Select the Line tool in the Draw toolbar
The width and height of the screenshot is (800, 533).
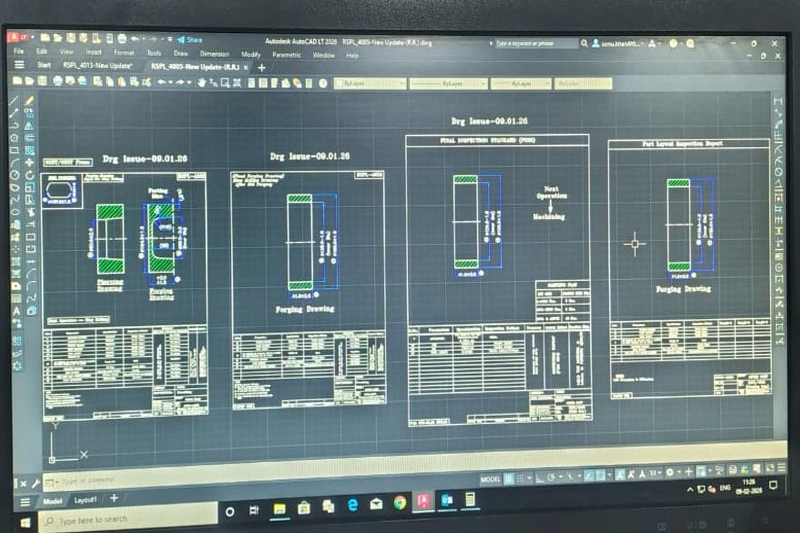15,101
